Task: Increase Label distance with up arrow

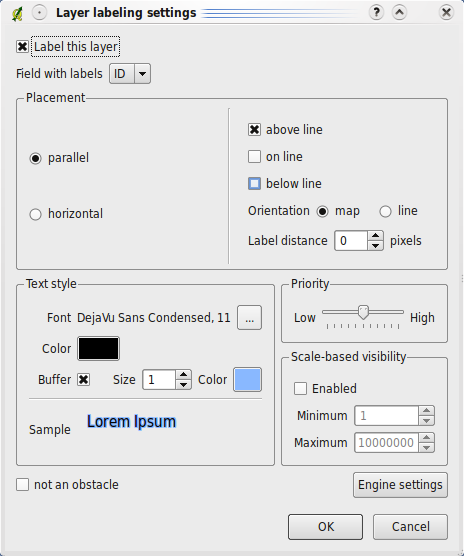Action: click(375, 236)
